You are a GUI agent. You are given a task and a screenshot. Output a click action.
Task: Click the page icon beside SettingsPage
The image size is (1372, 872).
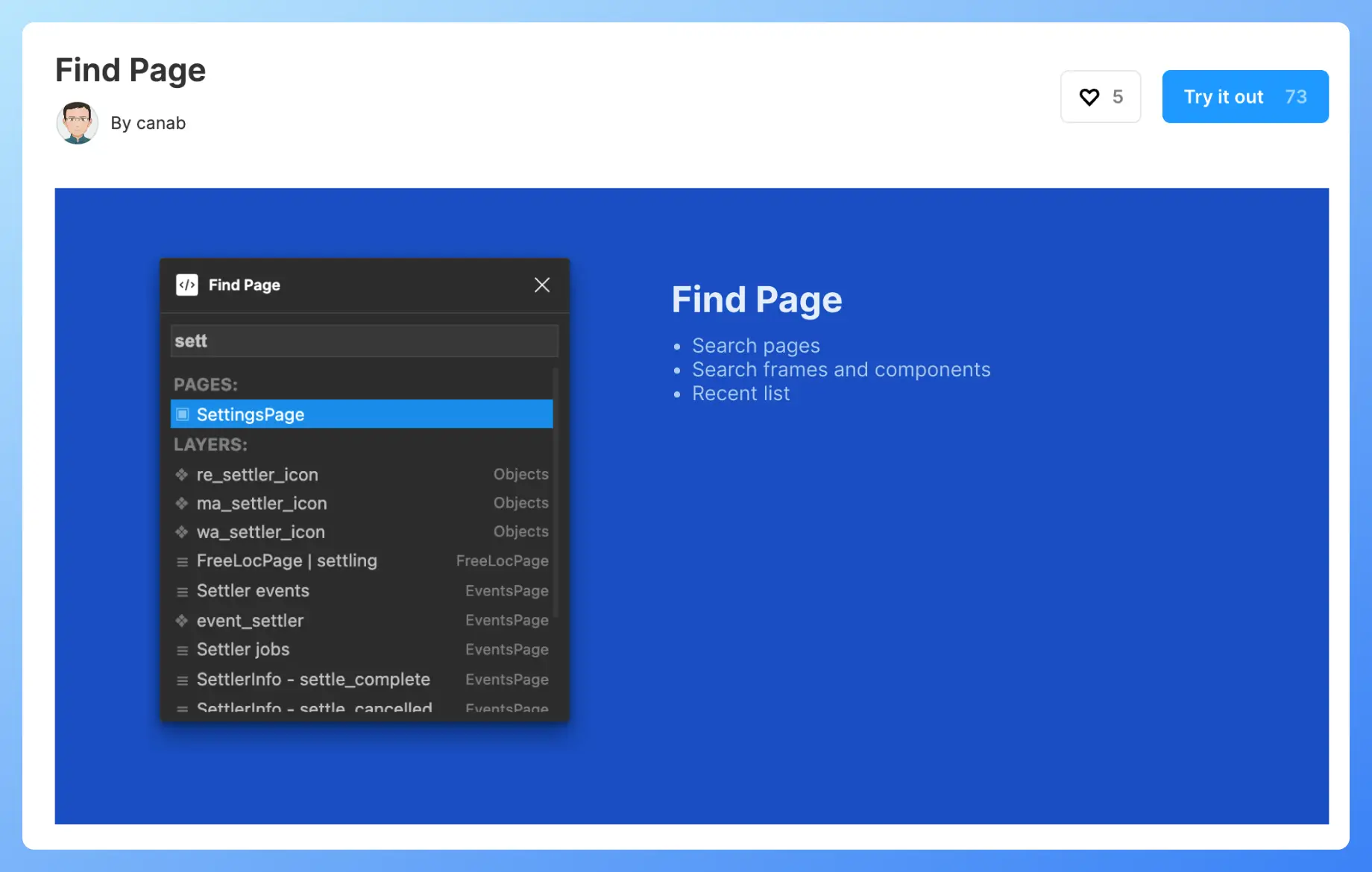pos(183,414)
